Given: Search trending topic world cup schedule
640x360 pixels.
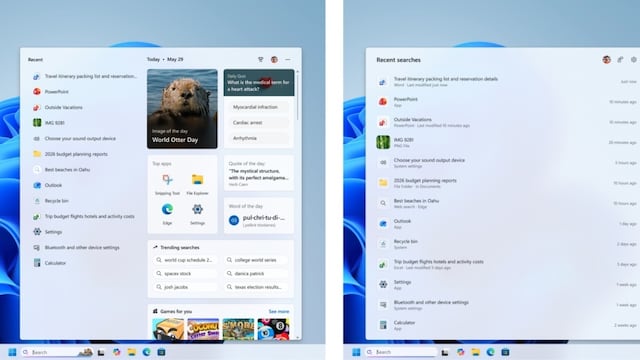Looking at the screenshot, I should tap(185, 260).
